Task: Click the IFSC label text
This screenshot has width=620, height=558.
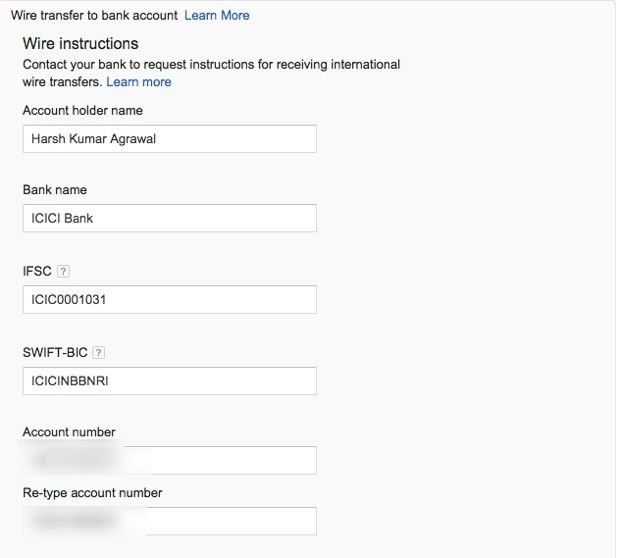Action: [x=37, y=271]
